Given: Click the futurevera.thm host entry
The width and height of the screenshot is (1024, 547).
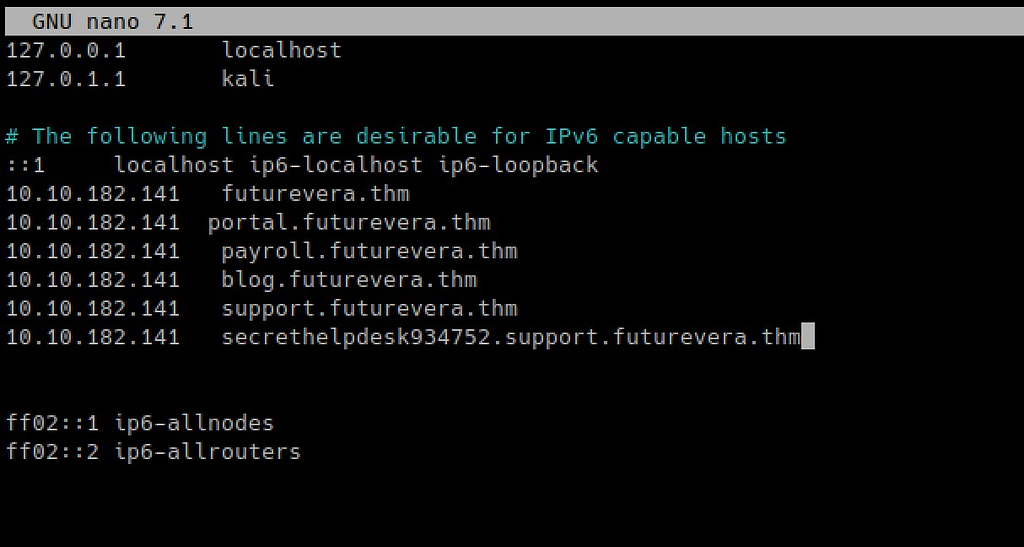Looking at the screenshot, I should [x=315, y=194].
